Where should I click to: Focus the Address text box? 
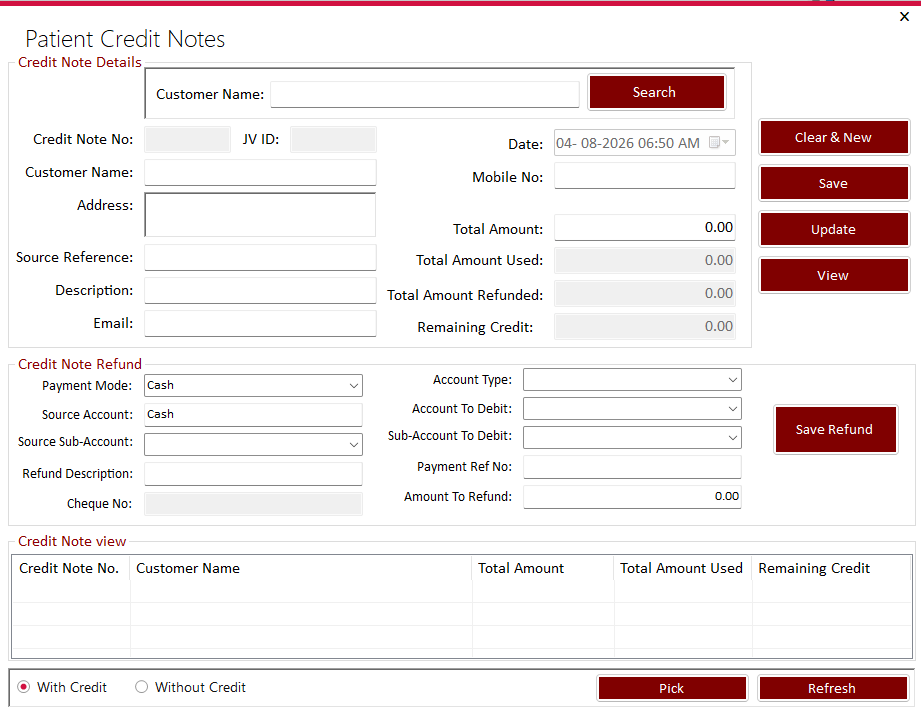[x=260, y=214]
